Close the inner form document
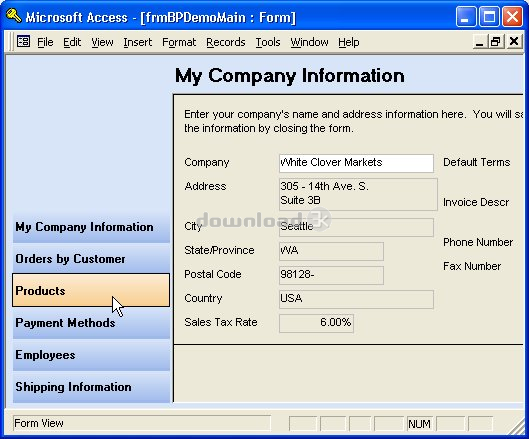Screen dimensions: 529x439 coord(514,42)
